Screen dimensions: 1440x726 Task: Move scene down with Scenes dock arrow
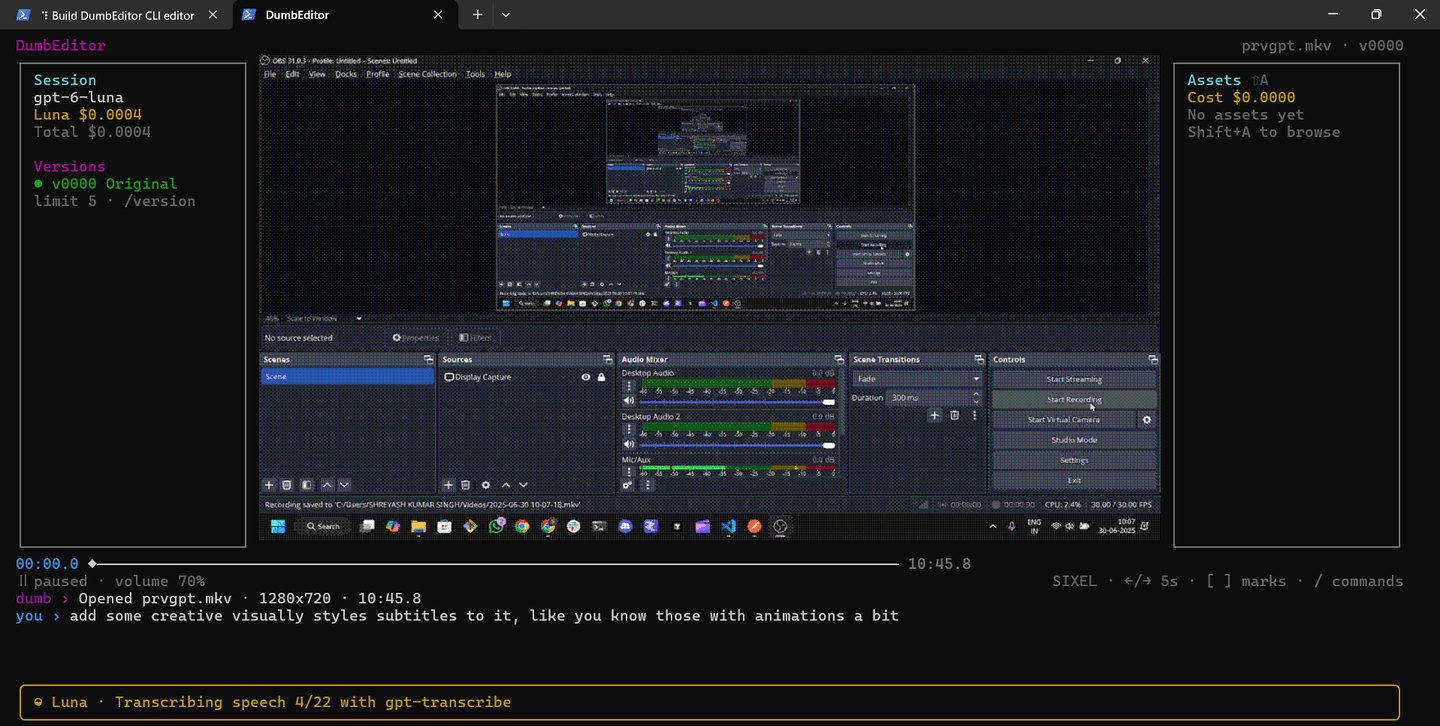[x=344, y=485]
